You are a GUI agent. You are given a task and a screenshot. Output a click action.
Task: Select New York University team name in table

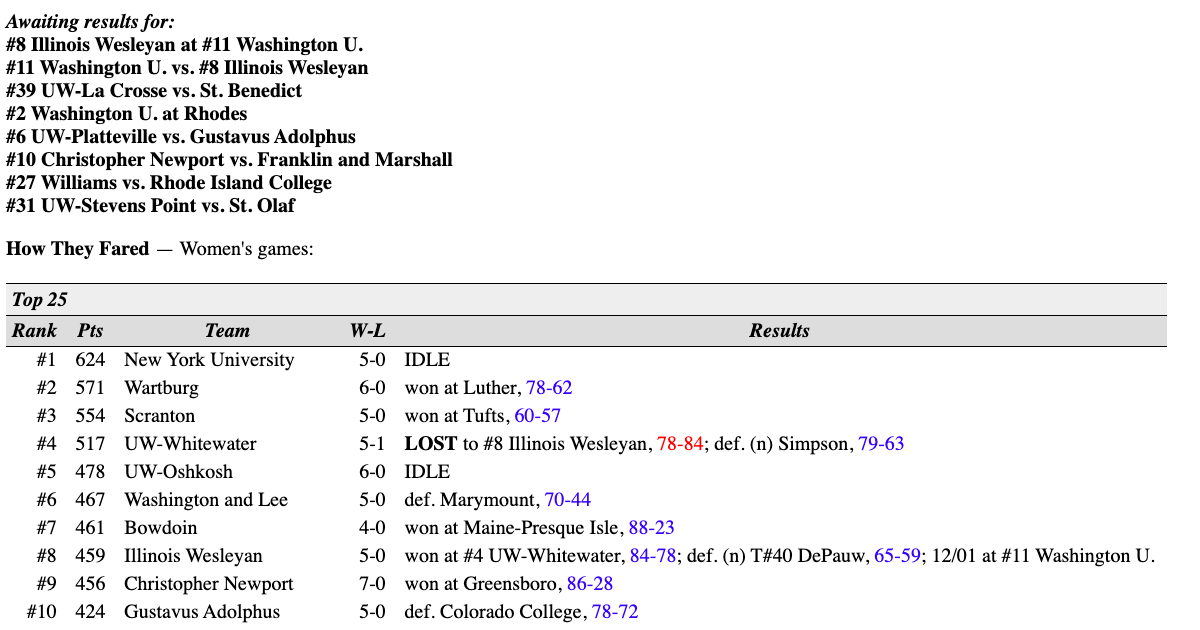point(209,360)
